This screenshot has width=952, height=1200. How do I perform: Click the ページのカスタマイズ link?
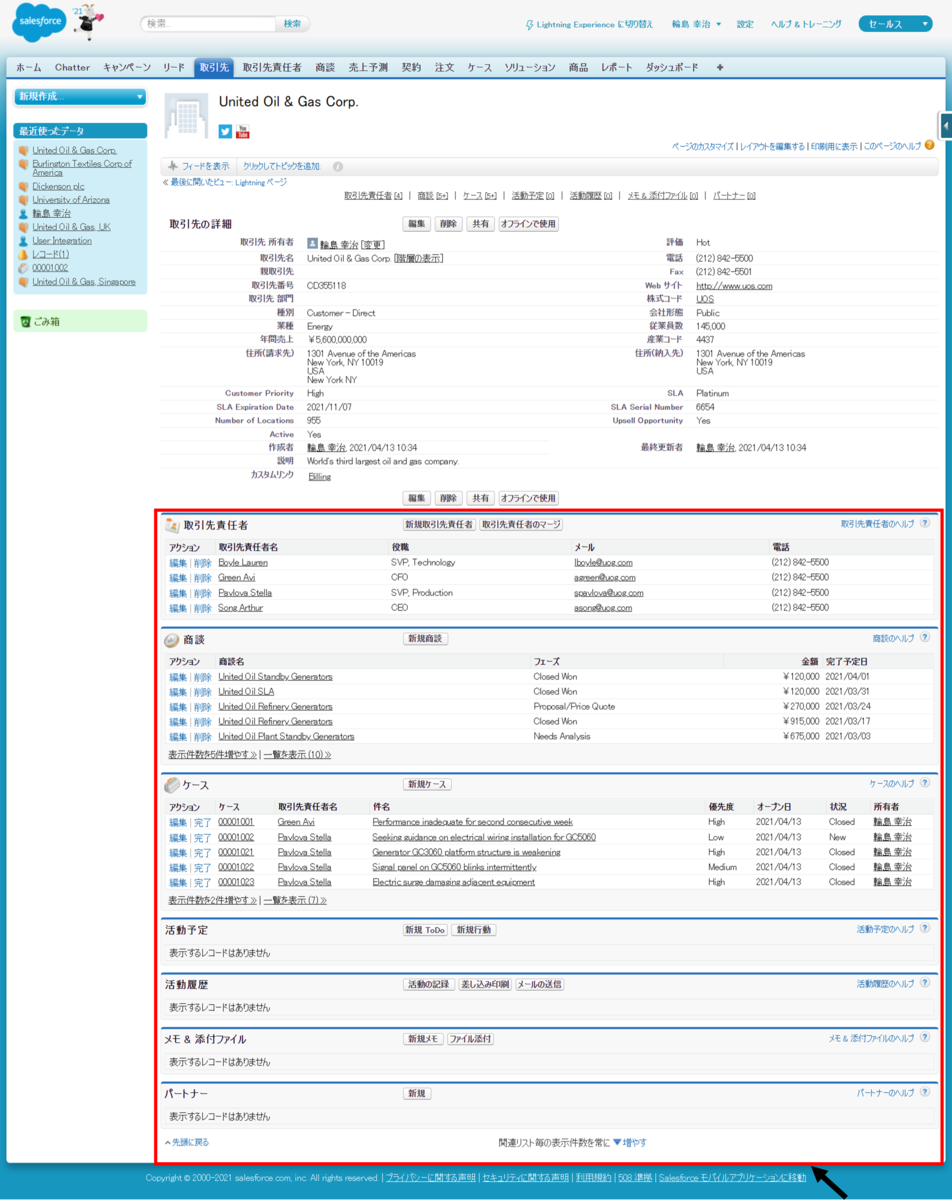click(x=704, y=146)
